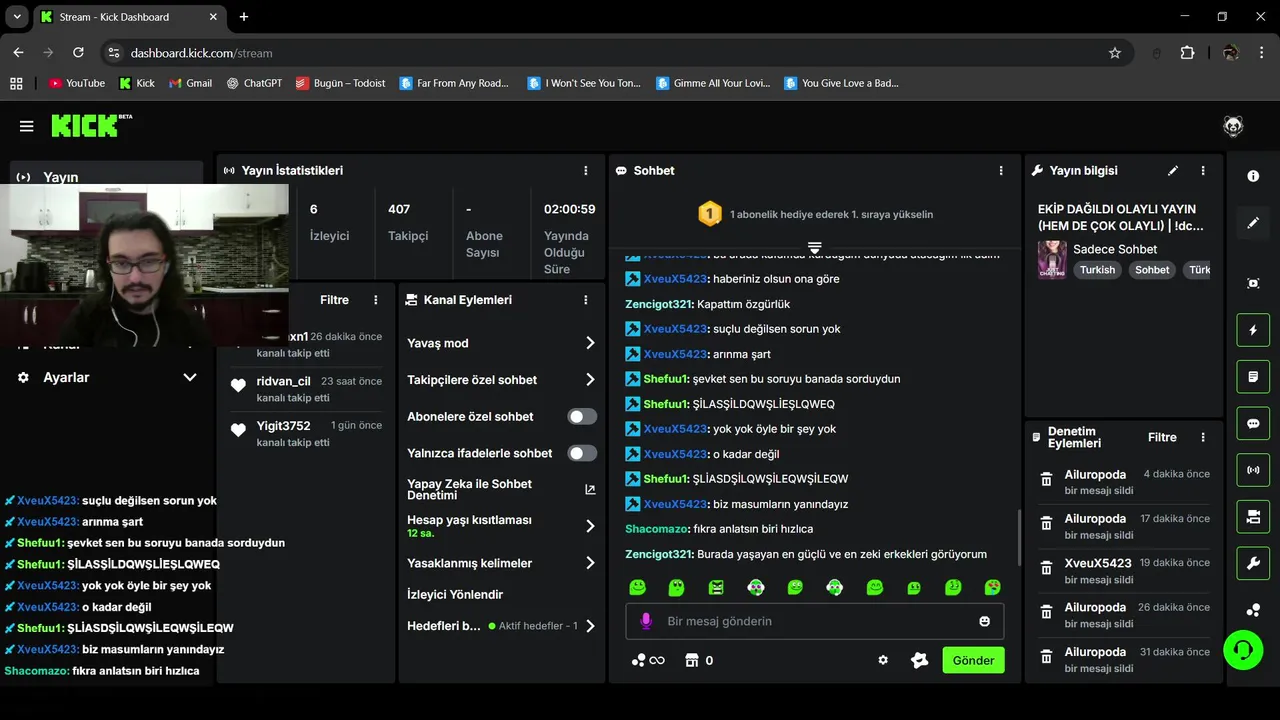Open Kanal Eylemleri three-dot menu
Image resolution: width=1280 pixels, height=720 pixels.
point(586,300)
